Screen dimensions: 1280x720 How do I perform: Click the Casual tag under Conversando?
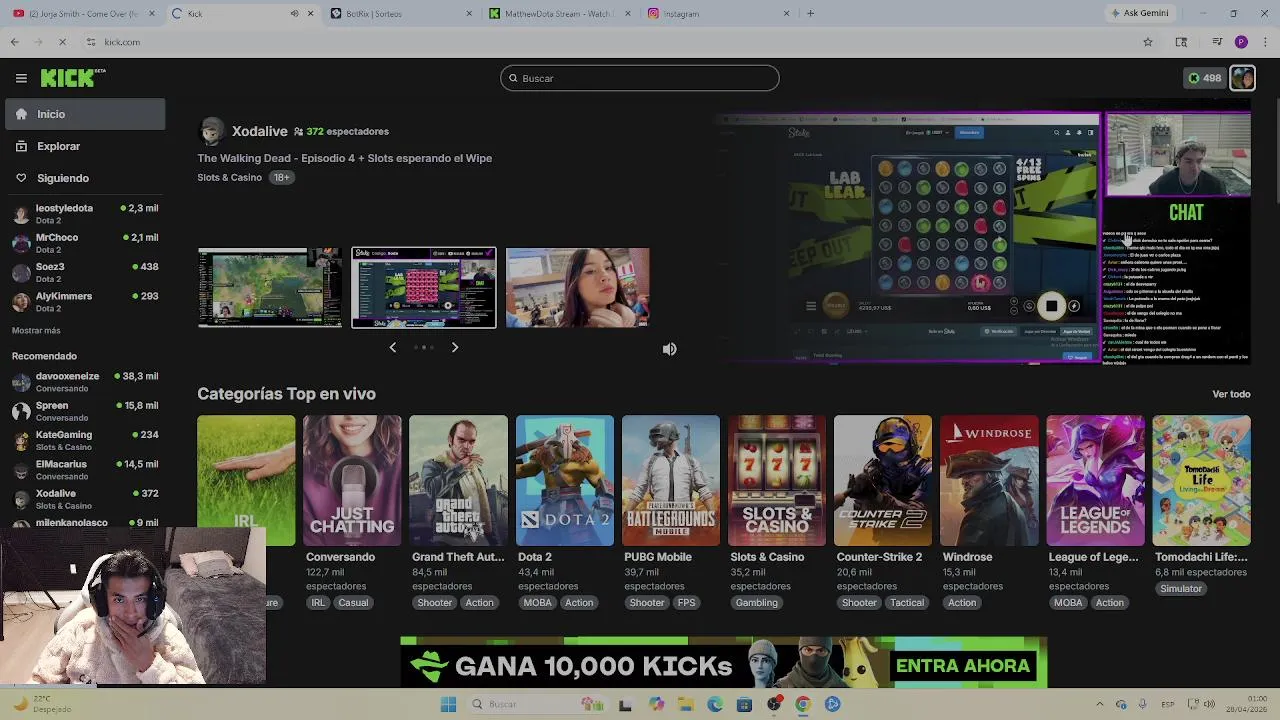click(x=353, y=603)
